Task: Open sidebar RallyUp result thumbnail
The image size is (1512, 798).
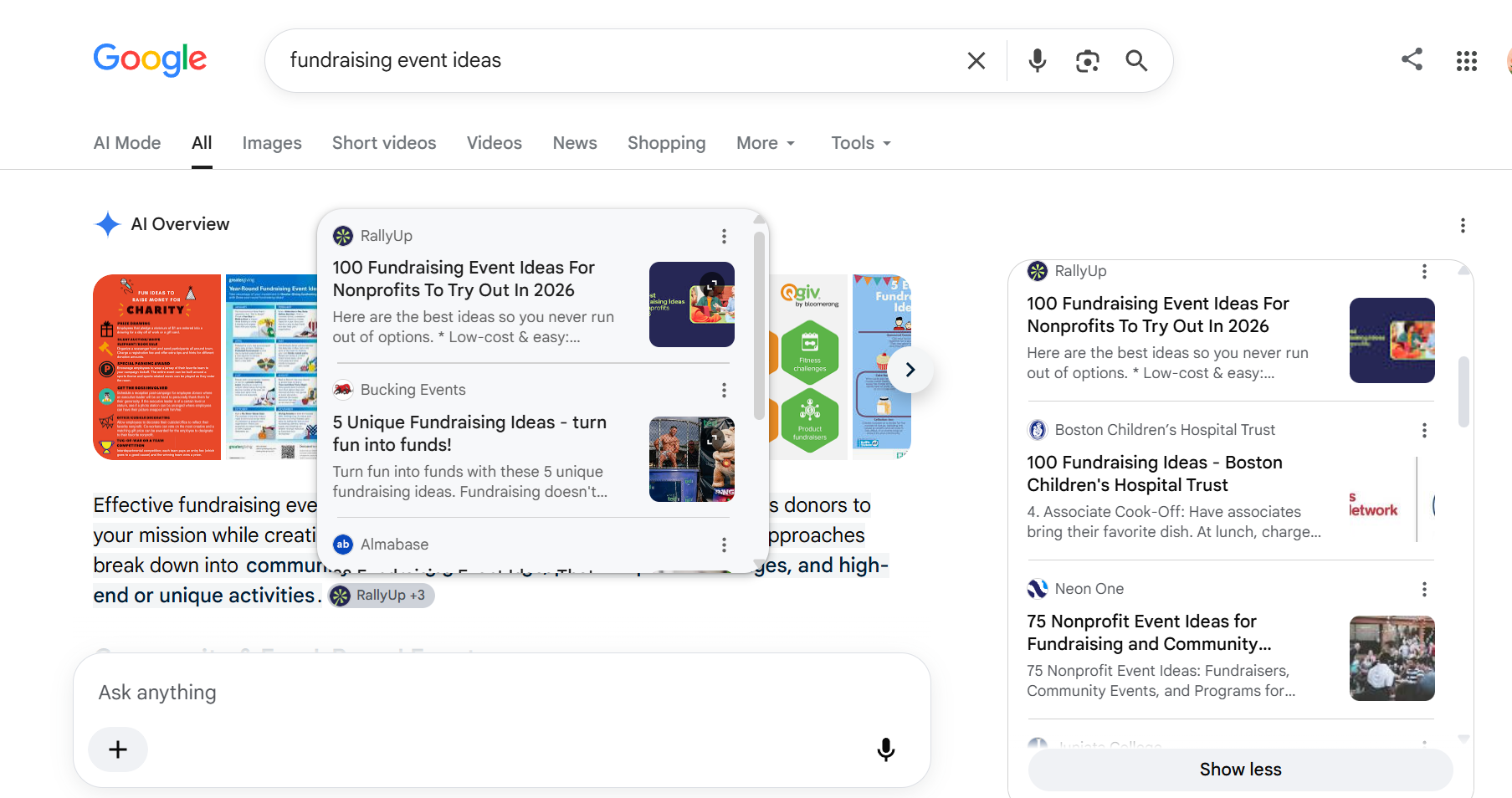Action: (1392, 340)
